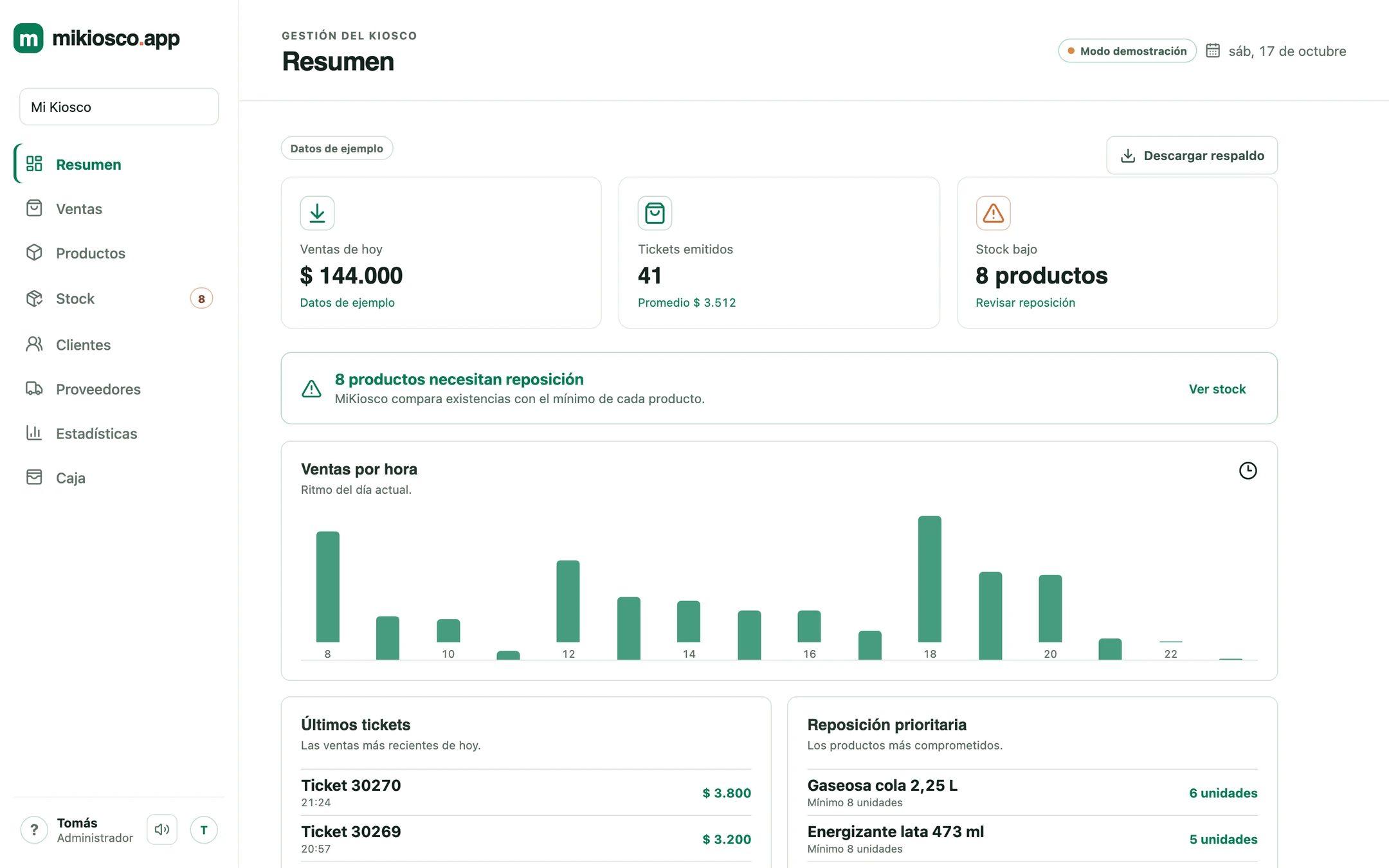Click the Caja register icon
Screen dimensions: 1389x868
(x=34, y=477)
